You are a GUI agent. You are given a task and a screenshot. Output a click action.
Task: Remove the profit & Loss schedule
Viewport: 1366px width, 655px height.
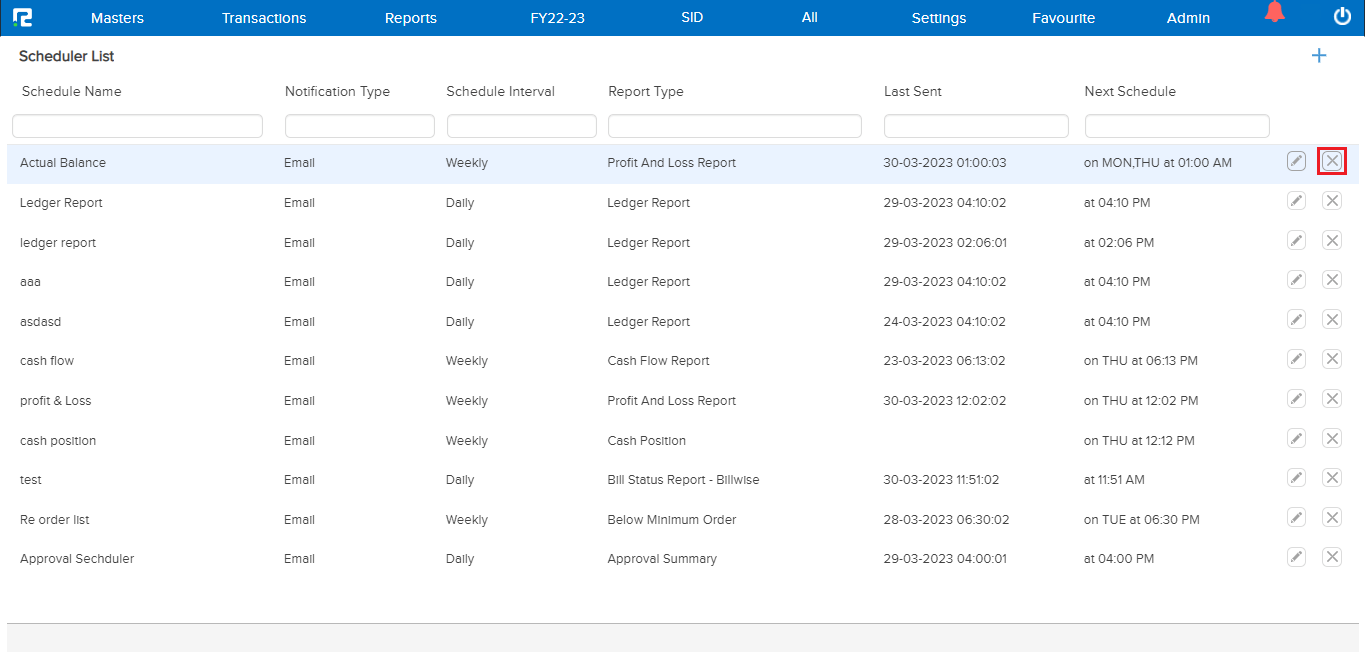pos(1332,399)
